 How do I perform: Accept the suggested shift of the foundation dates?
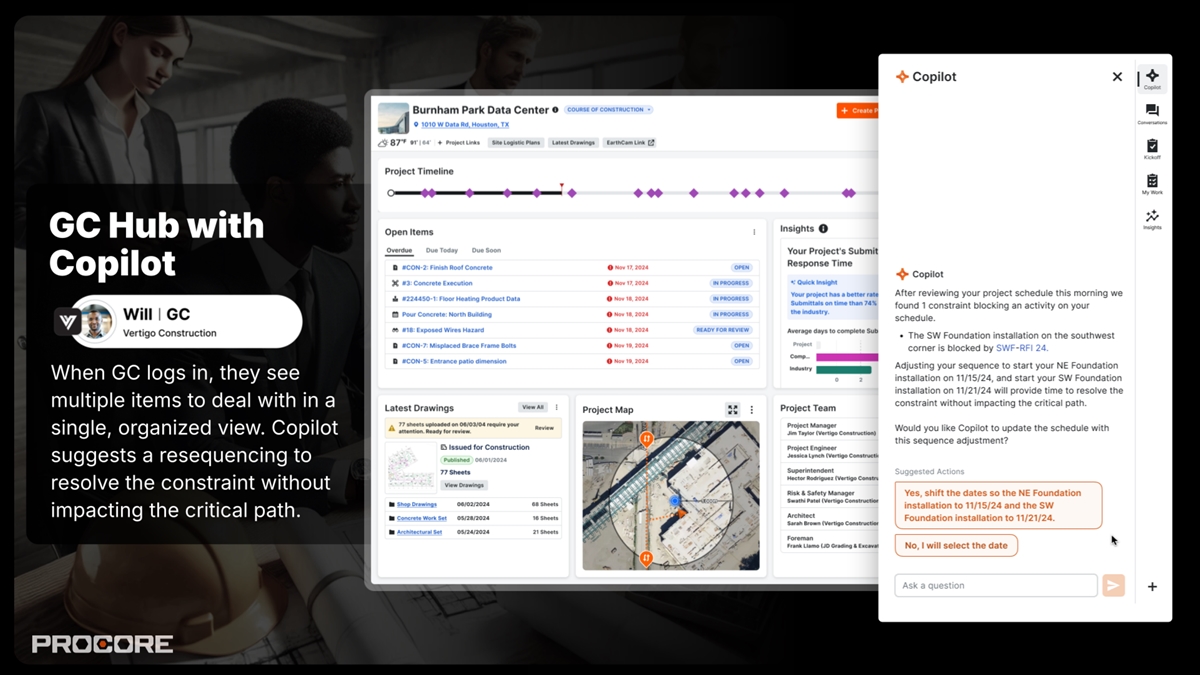998,506
